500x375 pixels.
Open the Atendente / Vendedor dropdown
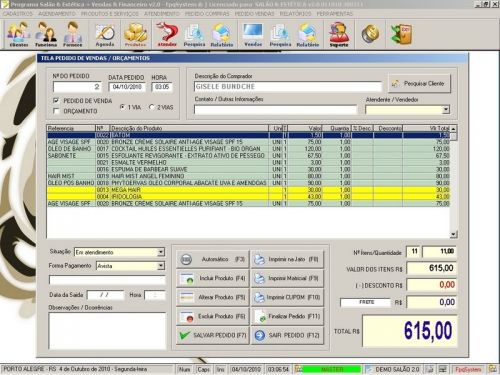pyautogui.click(x=446, y=110)
